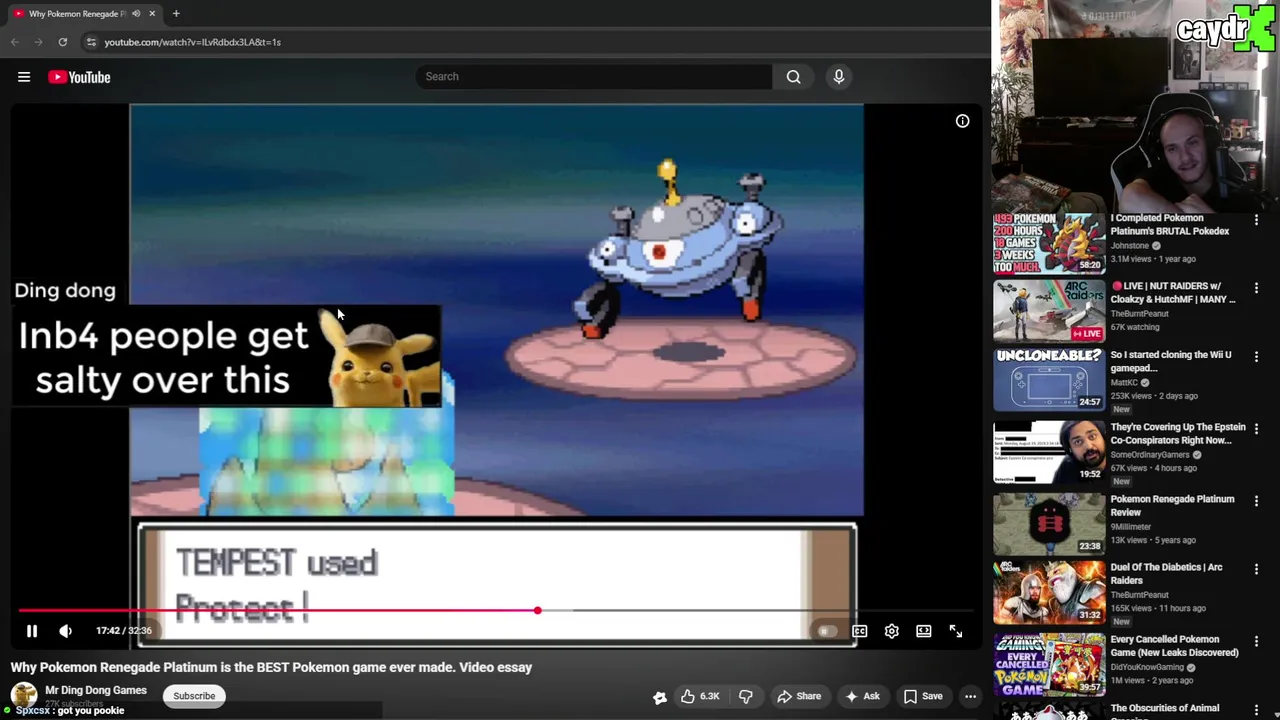Pause the video playback
The image size is (1280, 720).
point(32,631)
